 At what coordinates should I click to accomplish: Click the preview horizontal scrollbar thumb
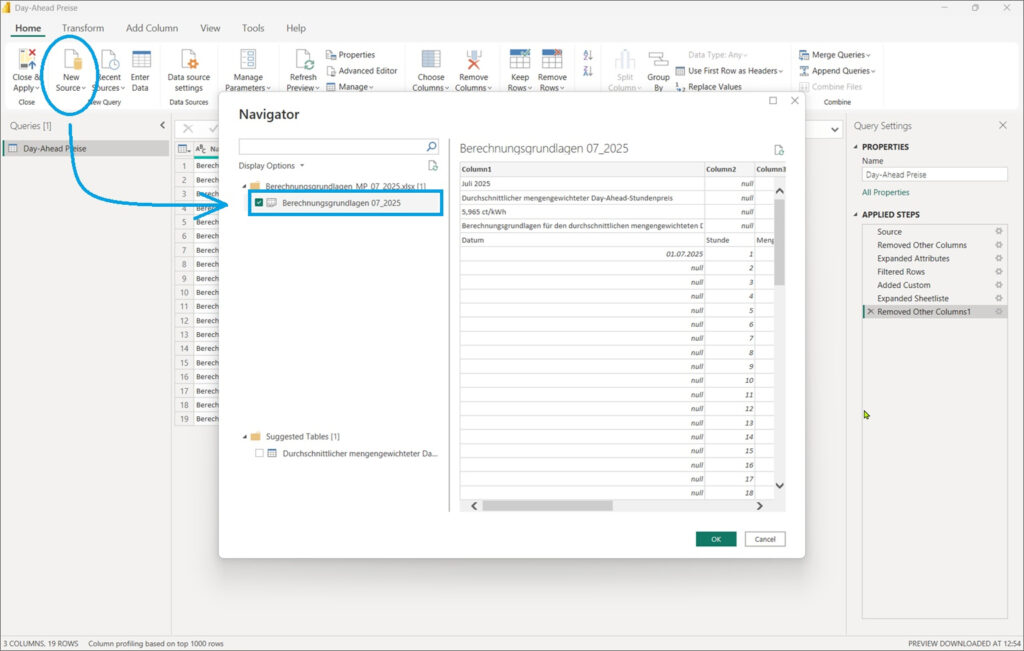pos(548,505)
